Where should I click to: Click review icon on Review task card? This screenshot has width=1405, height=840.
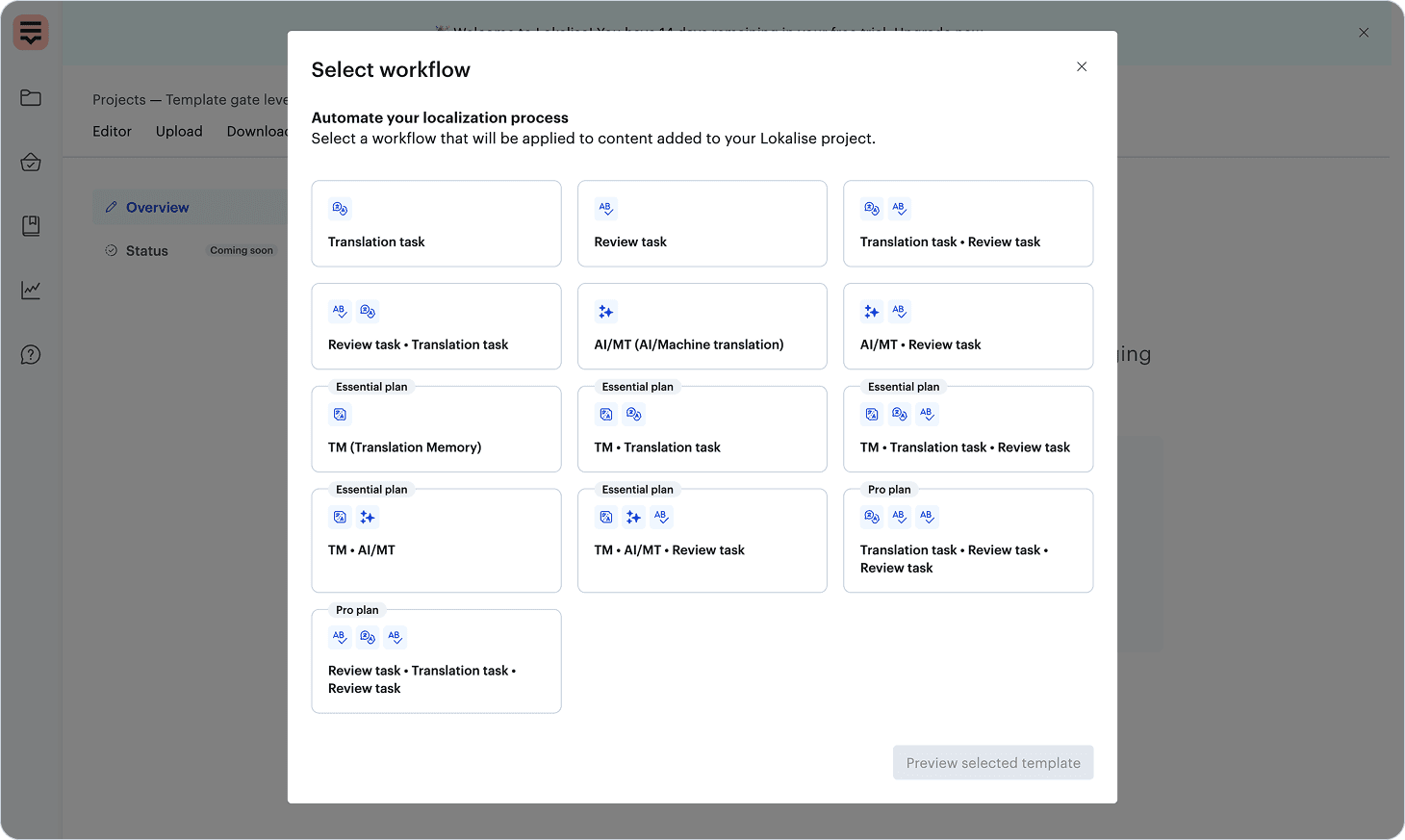(606, 209)
